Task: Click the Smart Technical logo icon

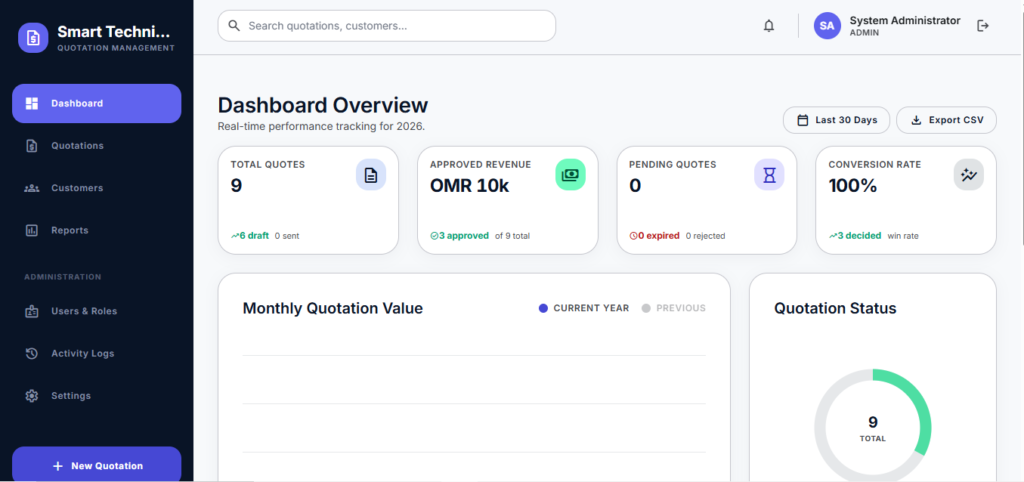Action: (33, 38)
